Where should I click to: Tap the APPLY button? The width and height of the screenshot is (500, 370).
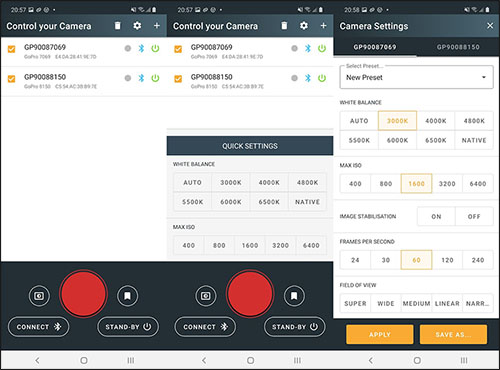coord(380,334)
